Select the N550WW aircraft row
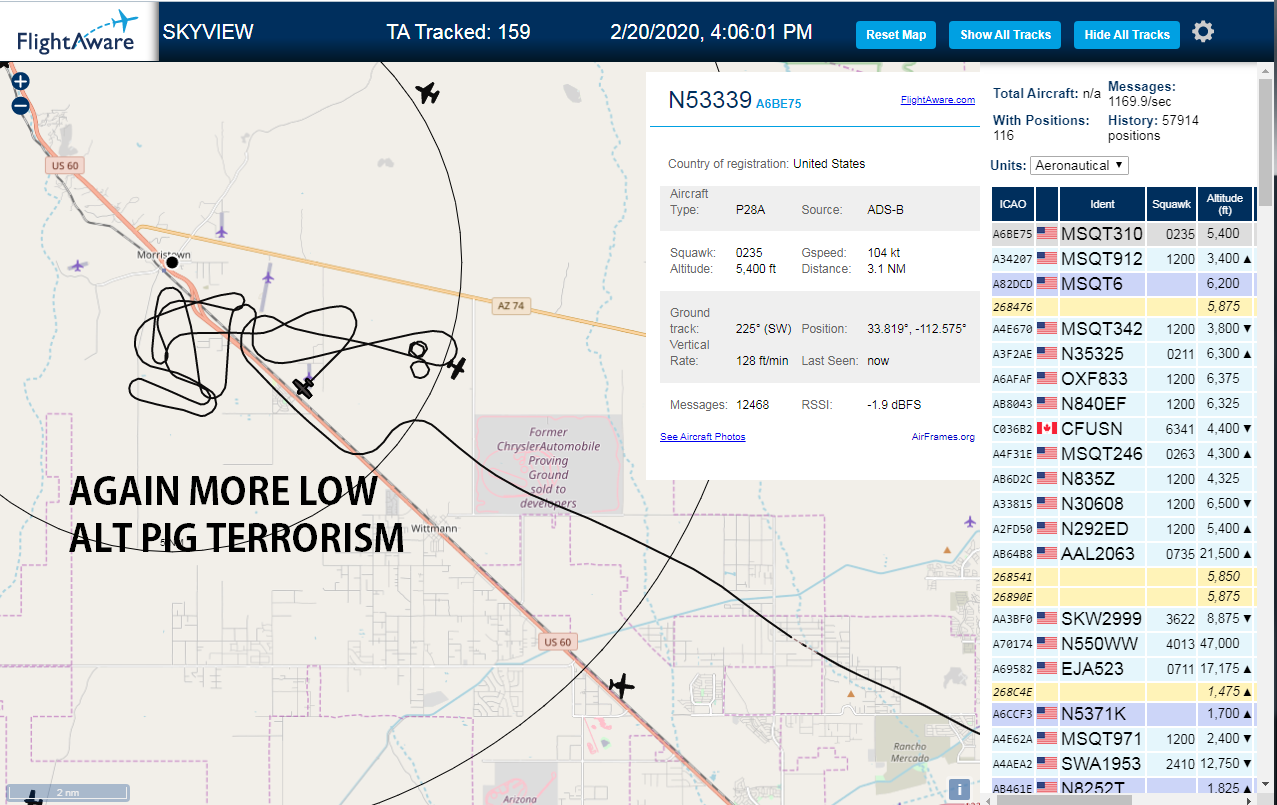 tap(1122, 643)
